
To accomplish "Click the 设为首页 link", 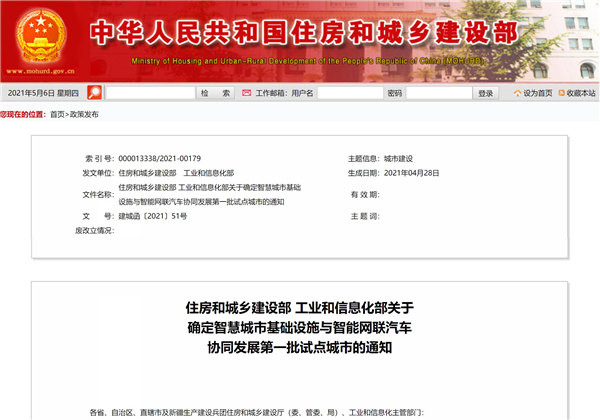I will coord(538,93).
